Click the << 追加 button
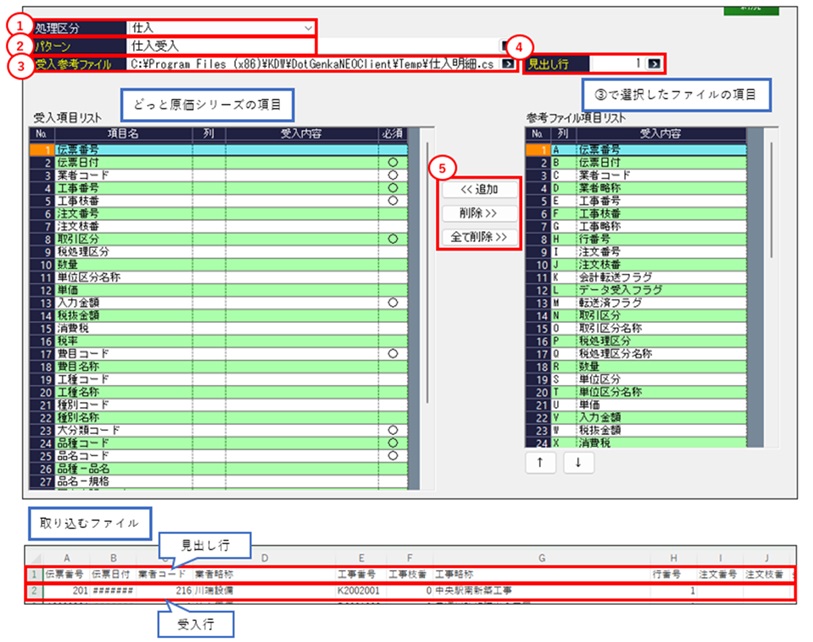 (x=479, y=189)
